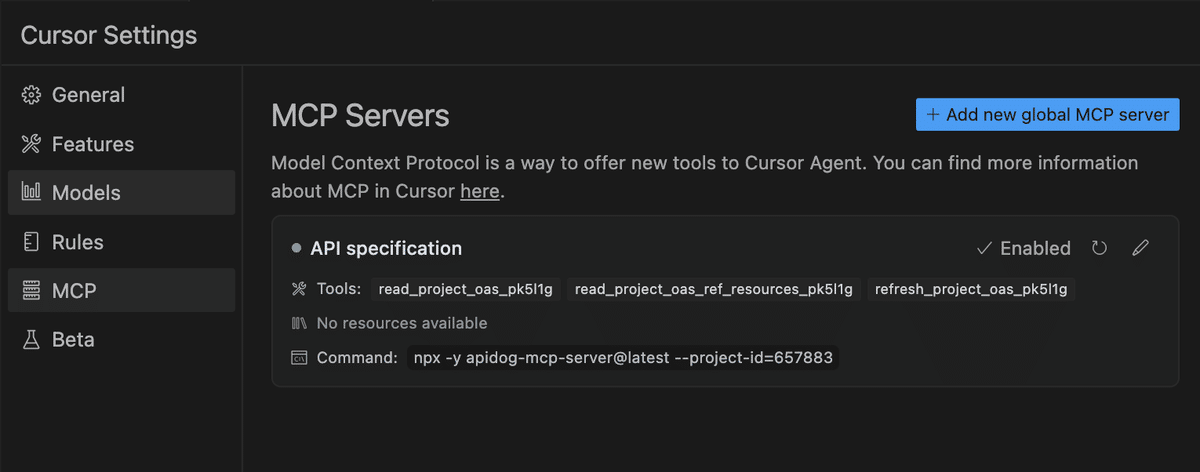Click the refresh_project_oas_pk5l1g tool tag
Image resolution: width=1200 pixels, height=472 pixels.
(x=971, y=290)
